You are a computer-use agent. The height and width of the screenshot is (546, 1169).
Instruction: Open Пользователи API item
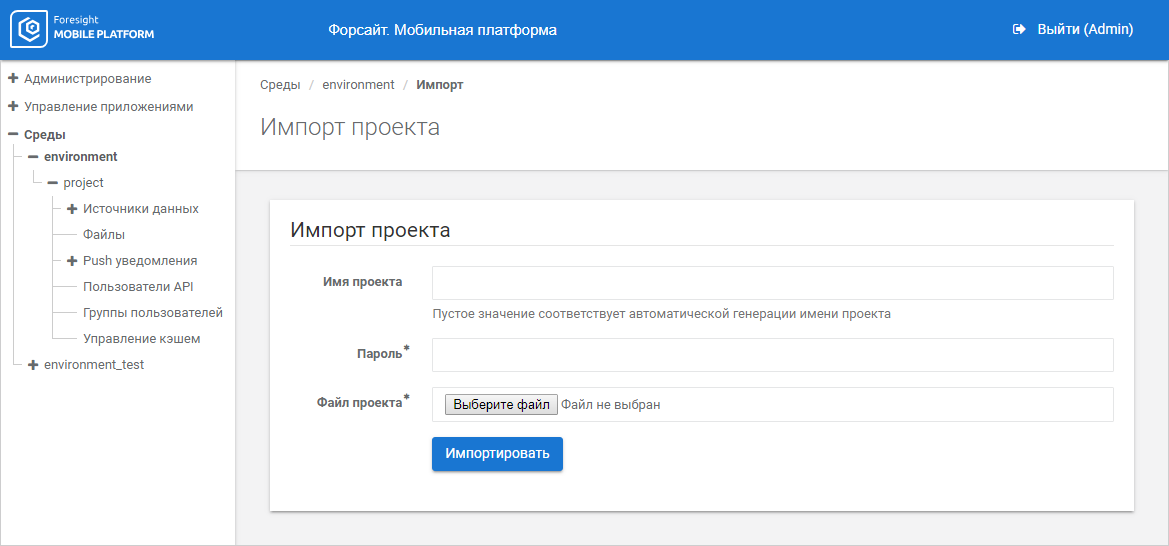138,287
